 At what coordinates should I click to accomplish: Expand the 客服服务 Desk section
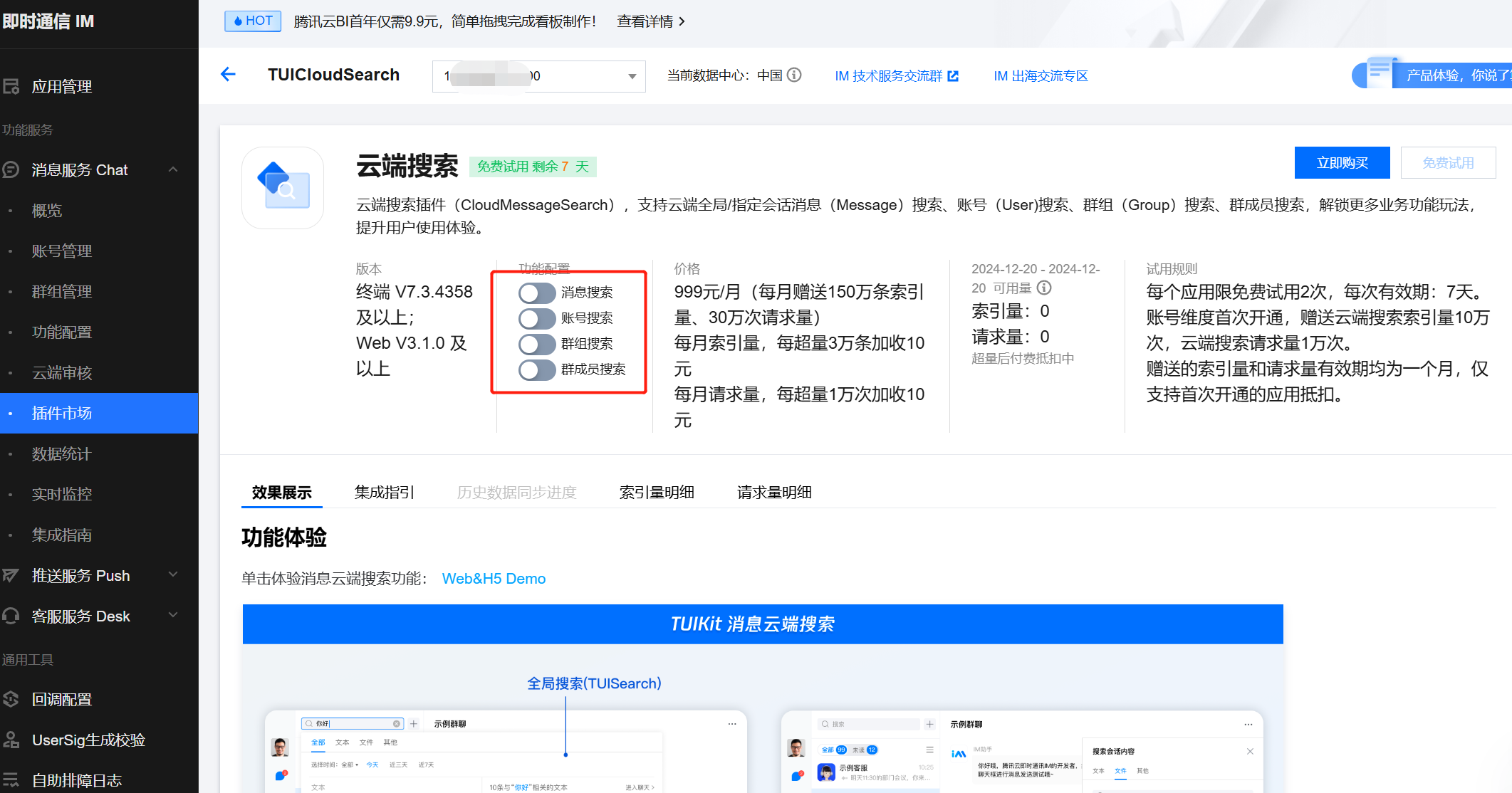click(173, 615)
